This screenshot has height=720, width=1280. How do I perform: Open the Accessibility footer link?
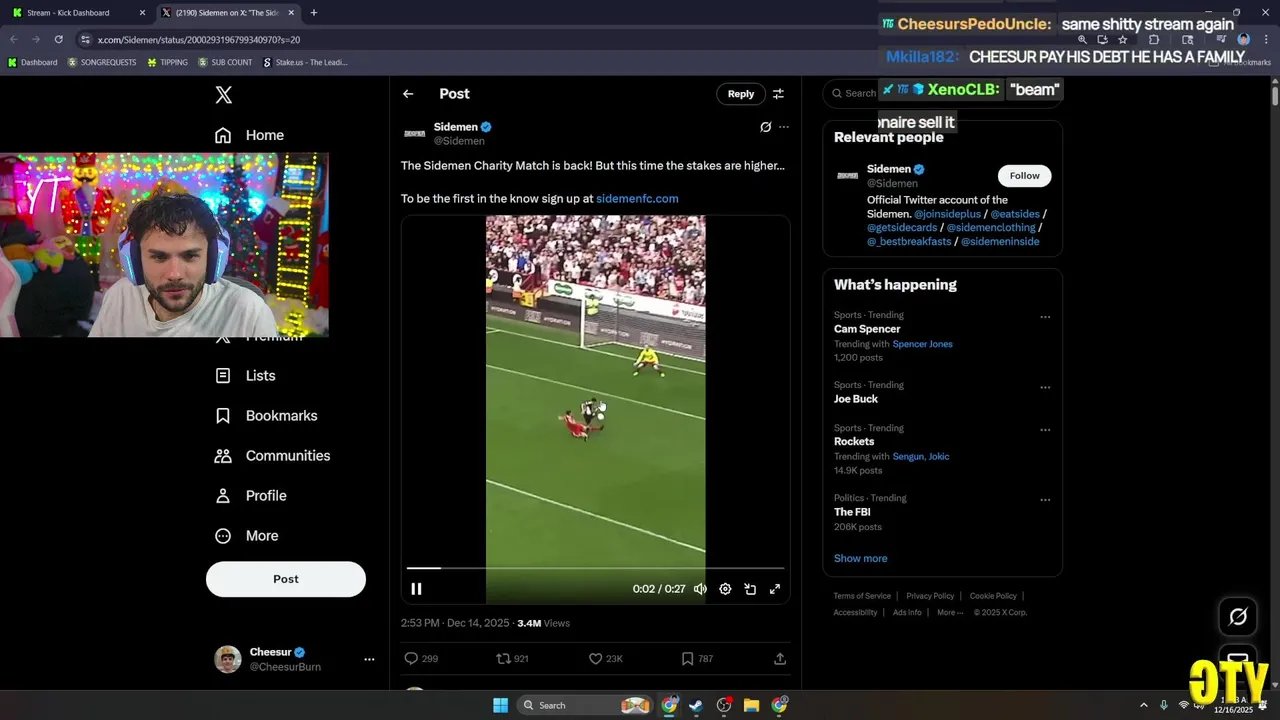point(855,612)
